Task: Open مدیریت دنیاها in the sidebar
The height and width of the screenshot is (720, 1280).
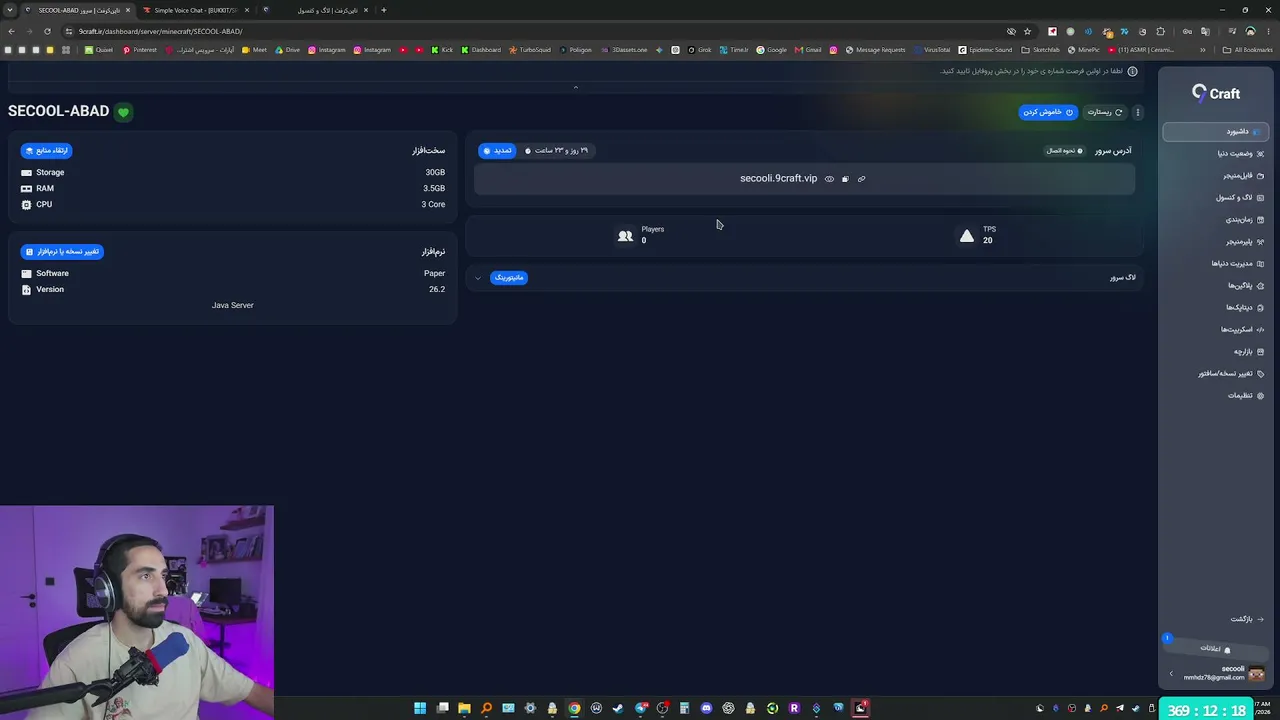Action: pyautogui.click(x=1238, y=264)
